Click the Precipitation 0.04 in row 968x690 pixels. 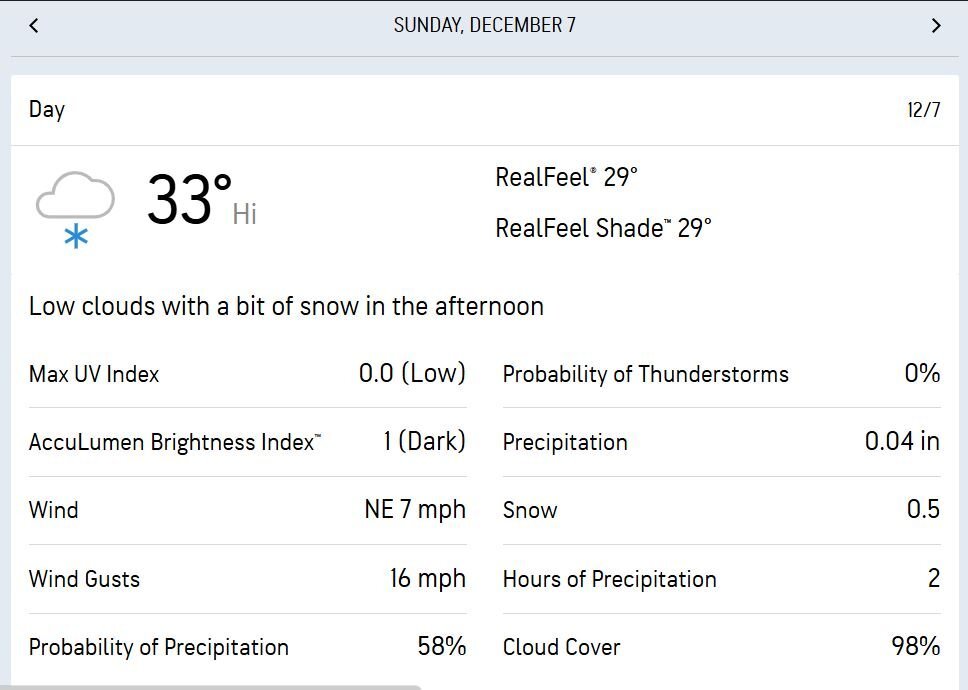click(721, 442)
